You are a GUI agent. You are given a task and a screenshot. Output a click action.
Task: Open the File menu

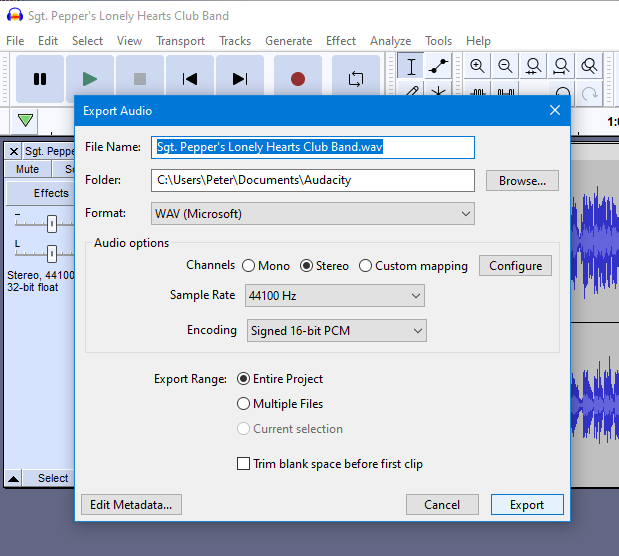coord(15,41)
